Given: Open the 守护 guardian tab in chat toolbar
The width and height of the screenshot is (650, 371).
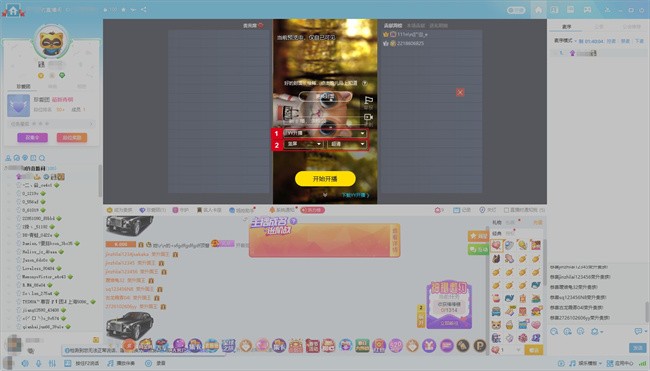Looking at the screenshot, I should click(181, 210).
